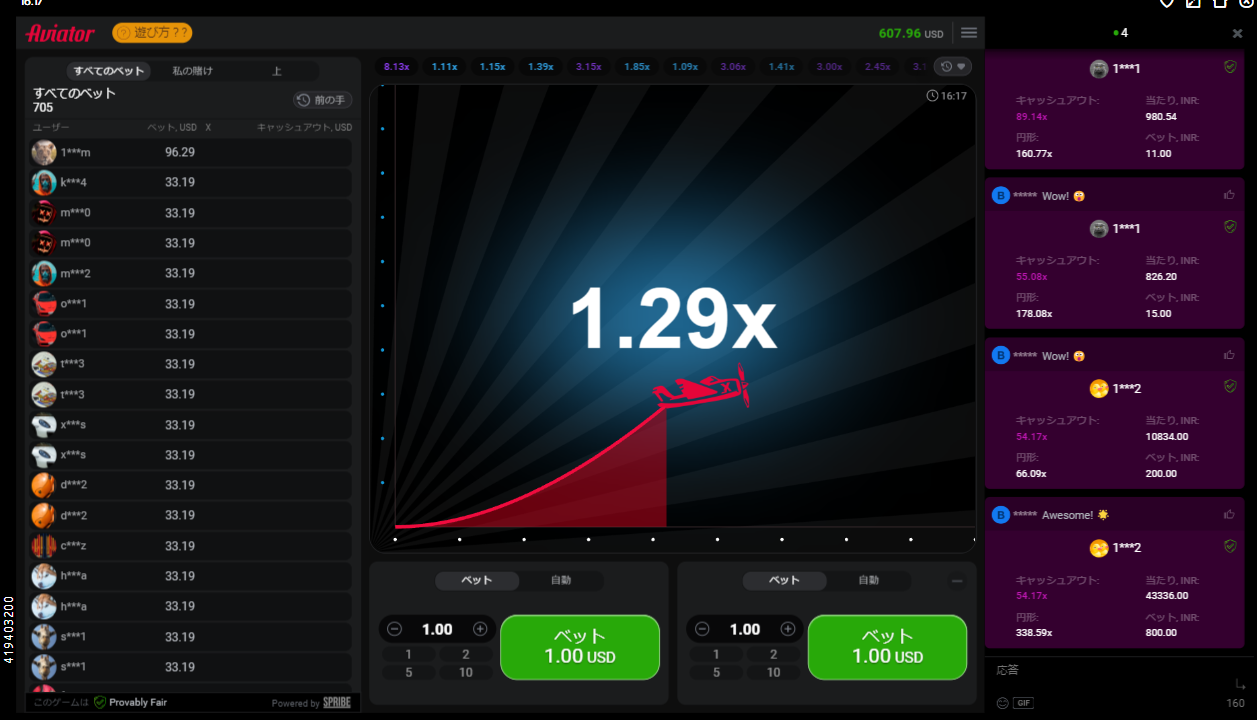The height and width of the screenshot is (720, 1257).
Task: Close the chat panel with X
Action: [x=1237, y=33]
